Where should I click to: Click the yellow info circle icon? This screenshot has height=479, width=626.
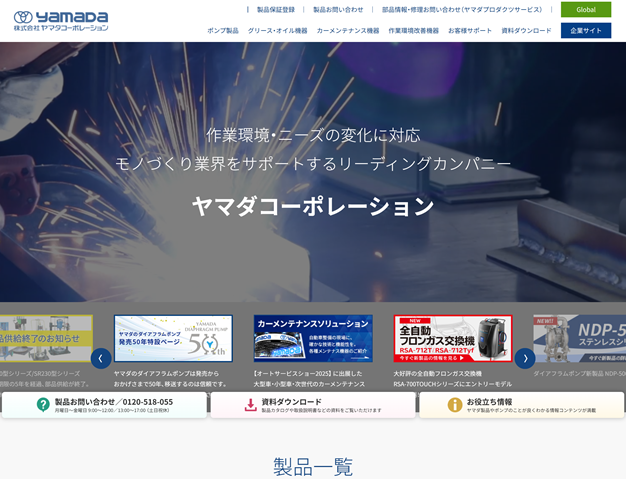[x=455, y=405]
